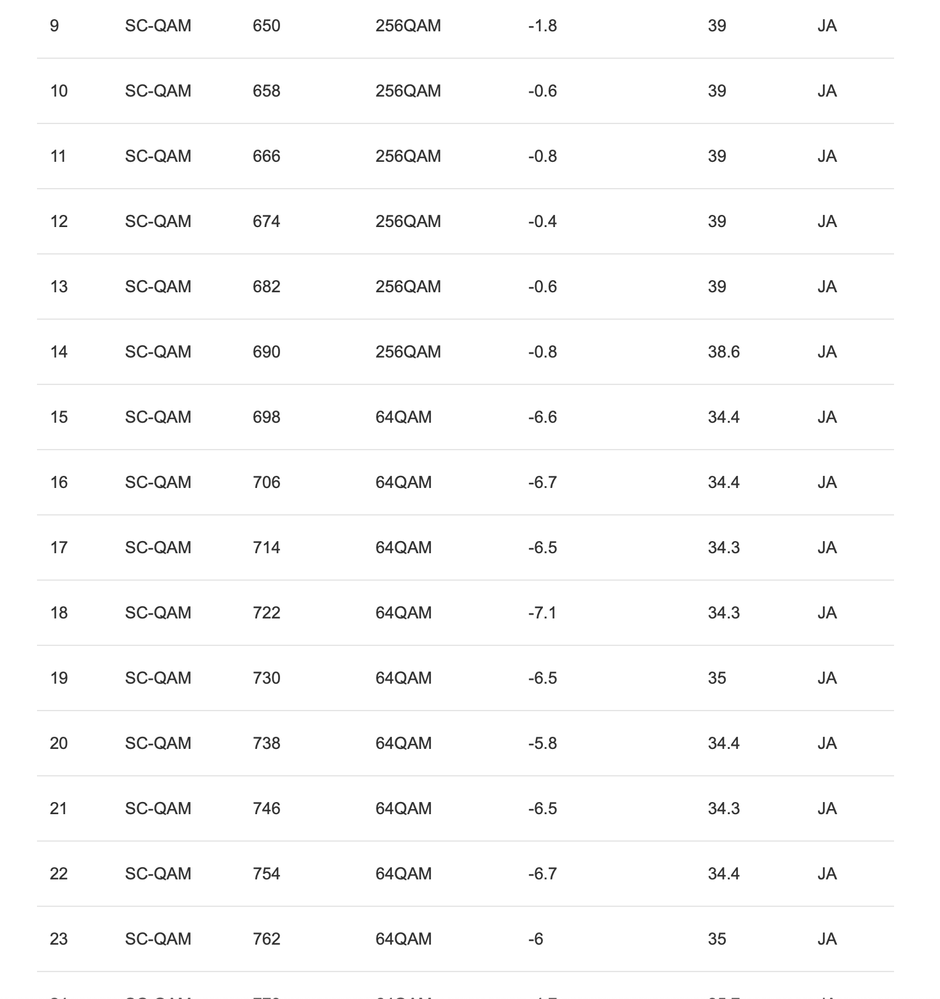Image resolution: width=940 pixels, height=999 pixels.
Task: Select the 650 frequency cell
Action: pyautogui.click(x=266, y=26)
